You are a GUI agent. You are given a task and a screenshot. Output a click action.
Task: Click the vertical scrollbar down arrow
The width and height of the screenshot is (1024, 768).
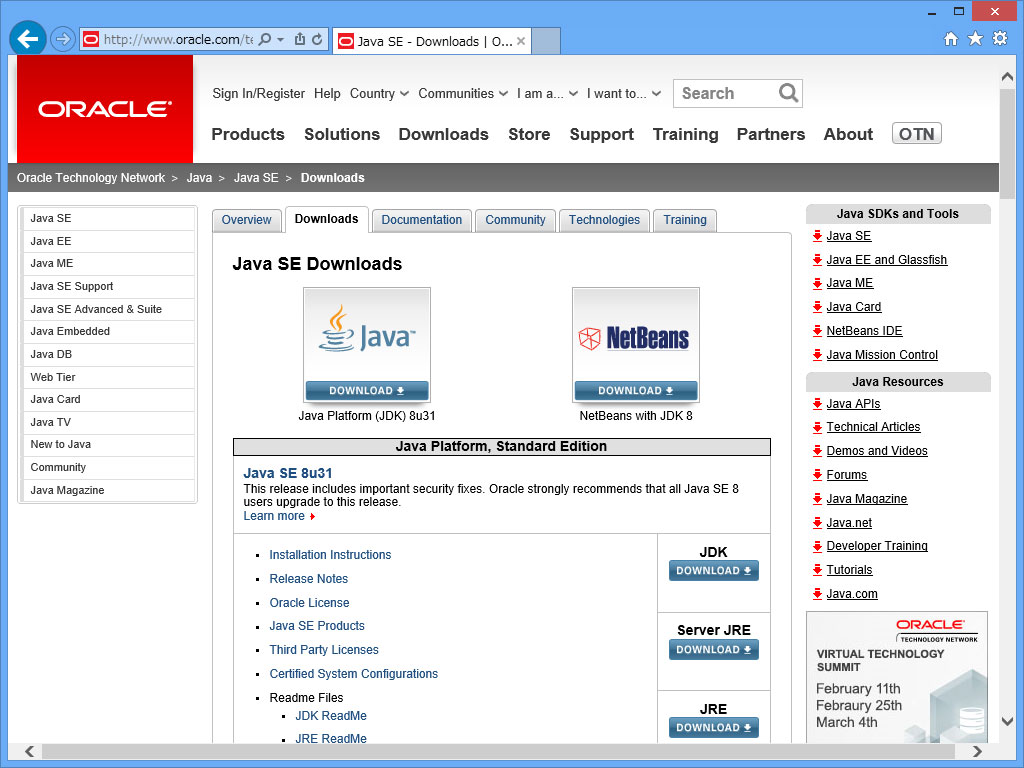pos(1006,722)
